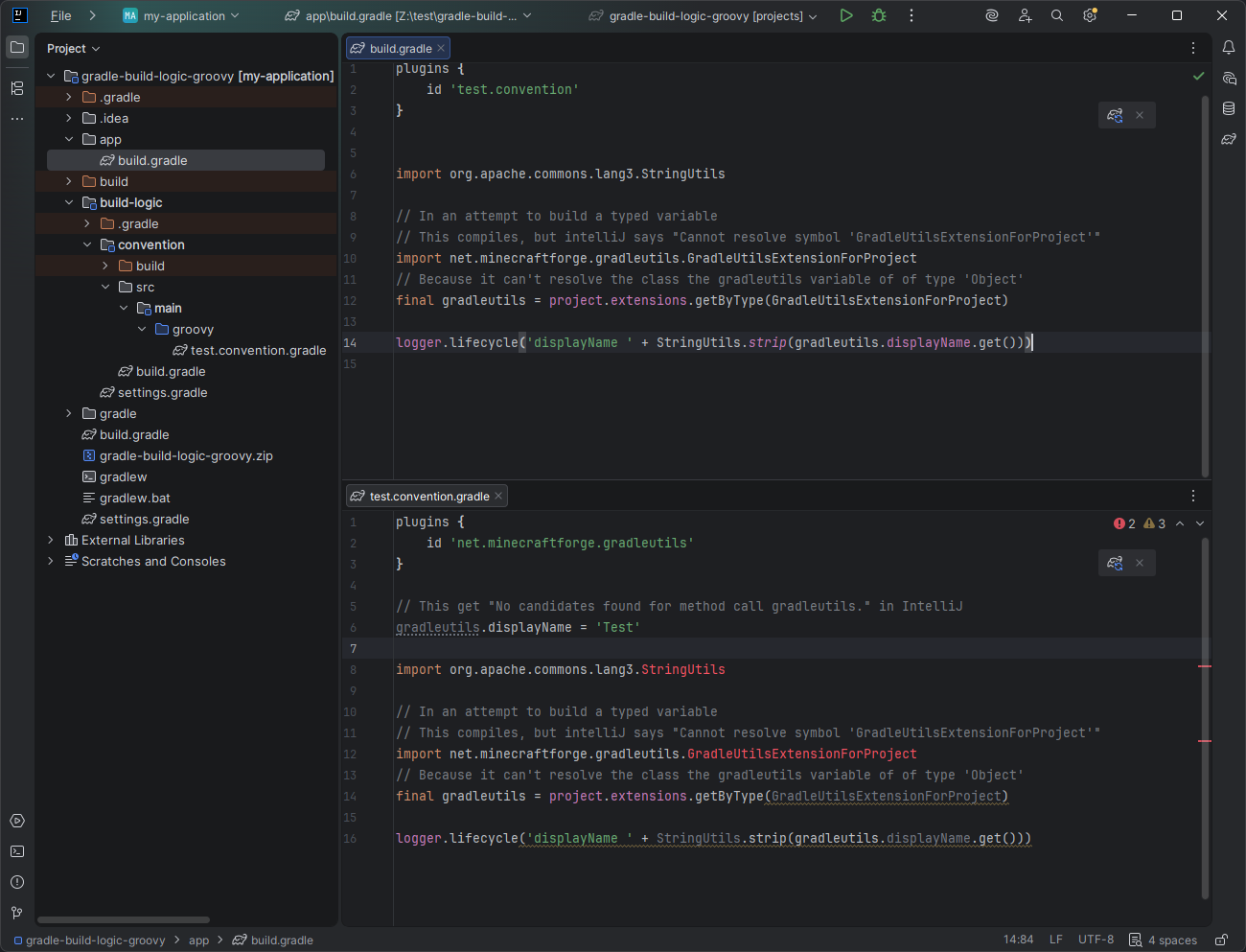Select test.convention.gradle in project tree
1246x952 pixels.
coord(249,350)
